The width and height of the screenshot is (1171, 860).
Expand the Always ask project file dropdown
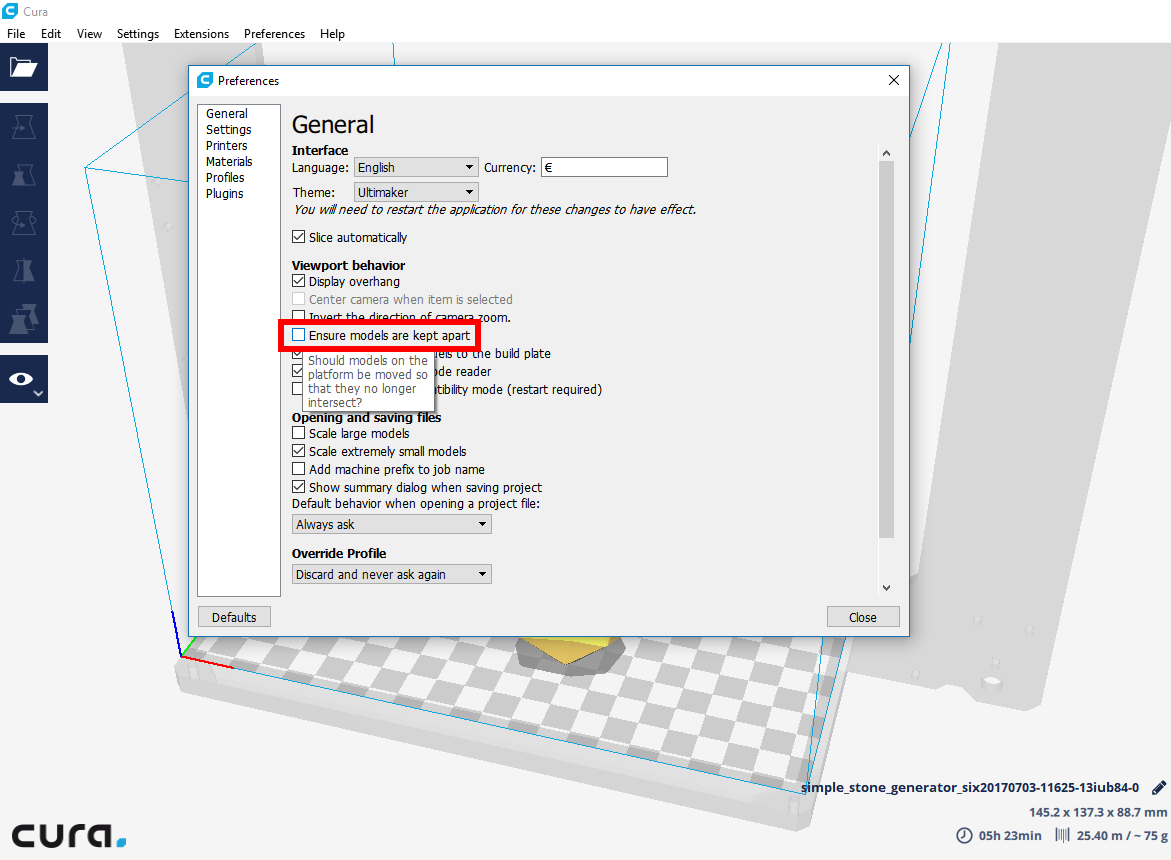pos(391,524)
